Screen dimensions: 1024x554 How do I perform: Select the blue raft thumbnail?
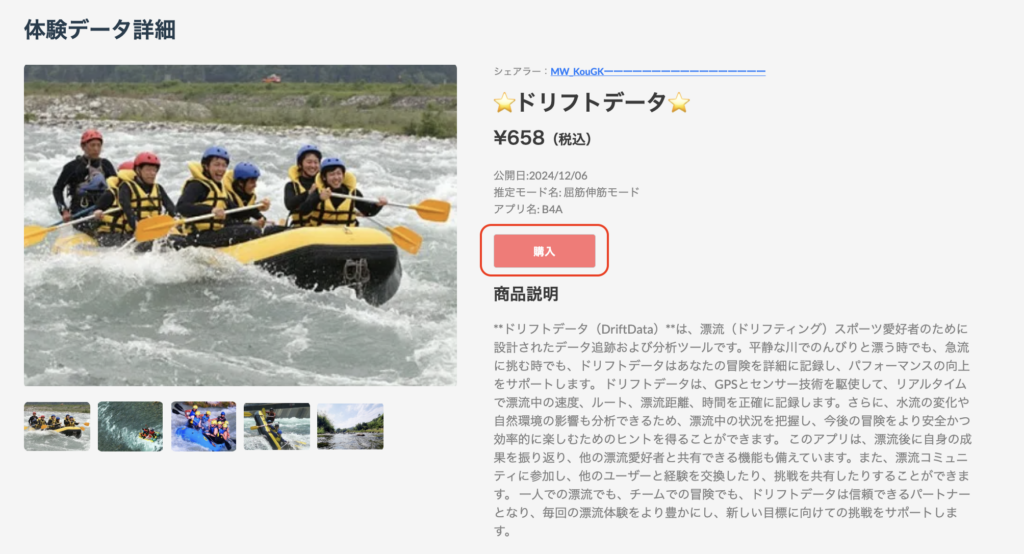pyautogui.click(x=204, y=426)
